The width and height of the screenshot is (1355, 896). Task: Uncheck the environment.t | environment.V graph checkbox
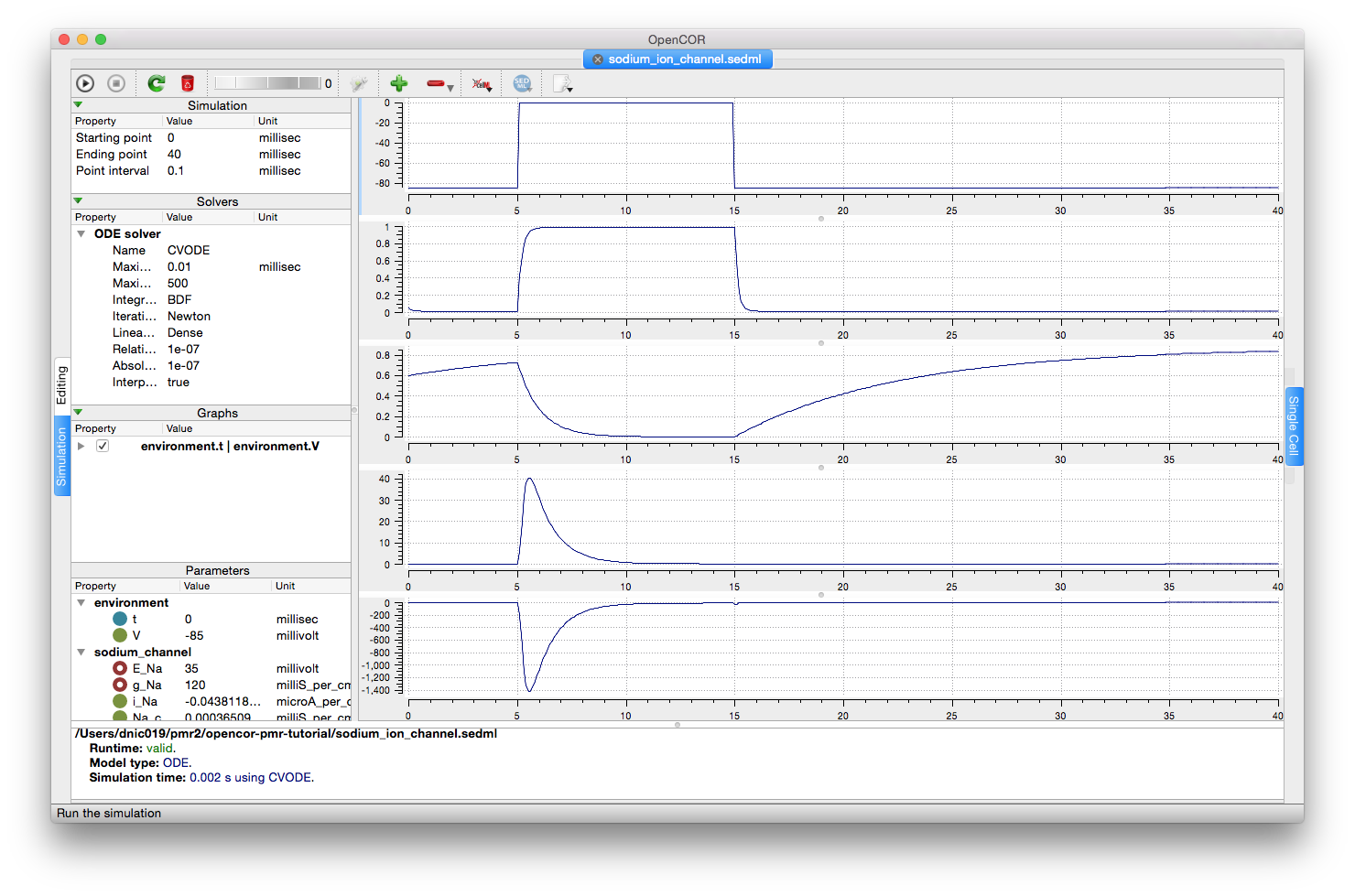(103, 446)
